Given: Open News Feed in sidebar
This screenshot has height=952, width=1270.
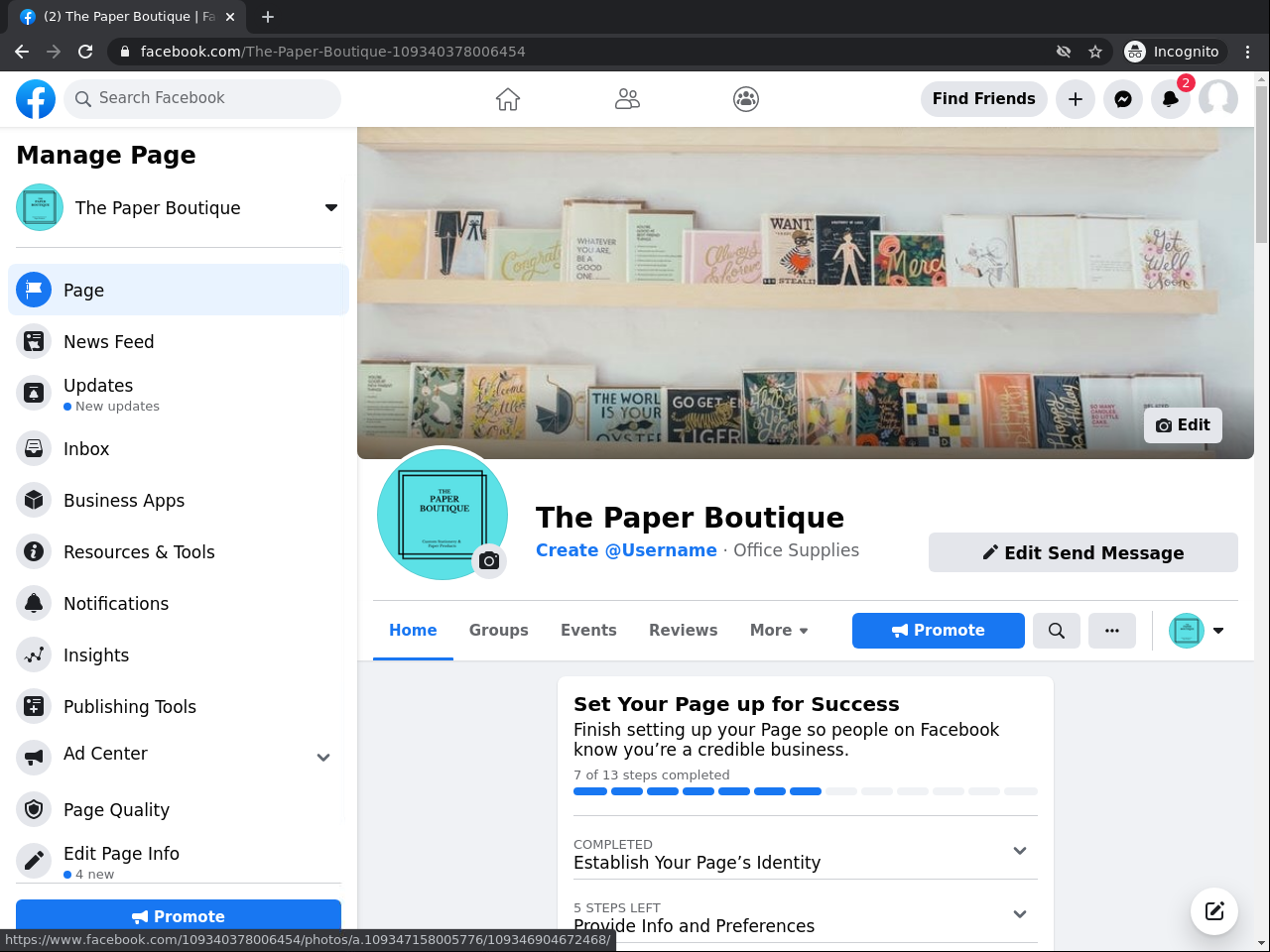Looking at the screenshot, I should click(179, 341).
